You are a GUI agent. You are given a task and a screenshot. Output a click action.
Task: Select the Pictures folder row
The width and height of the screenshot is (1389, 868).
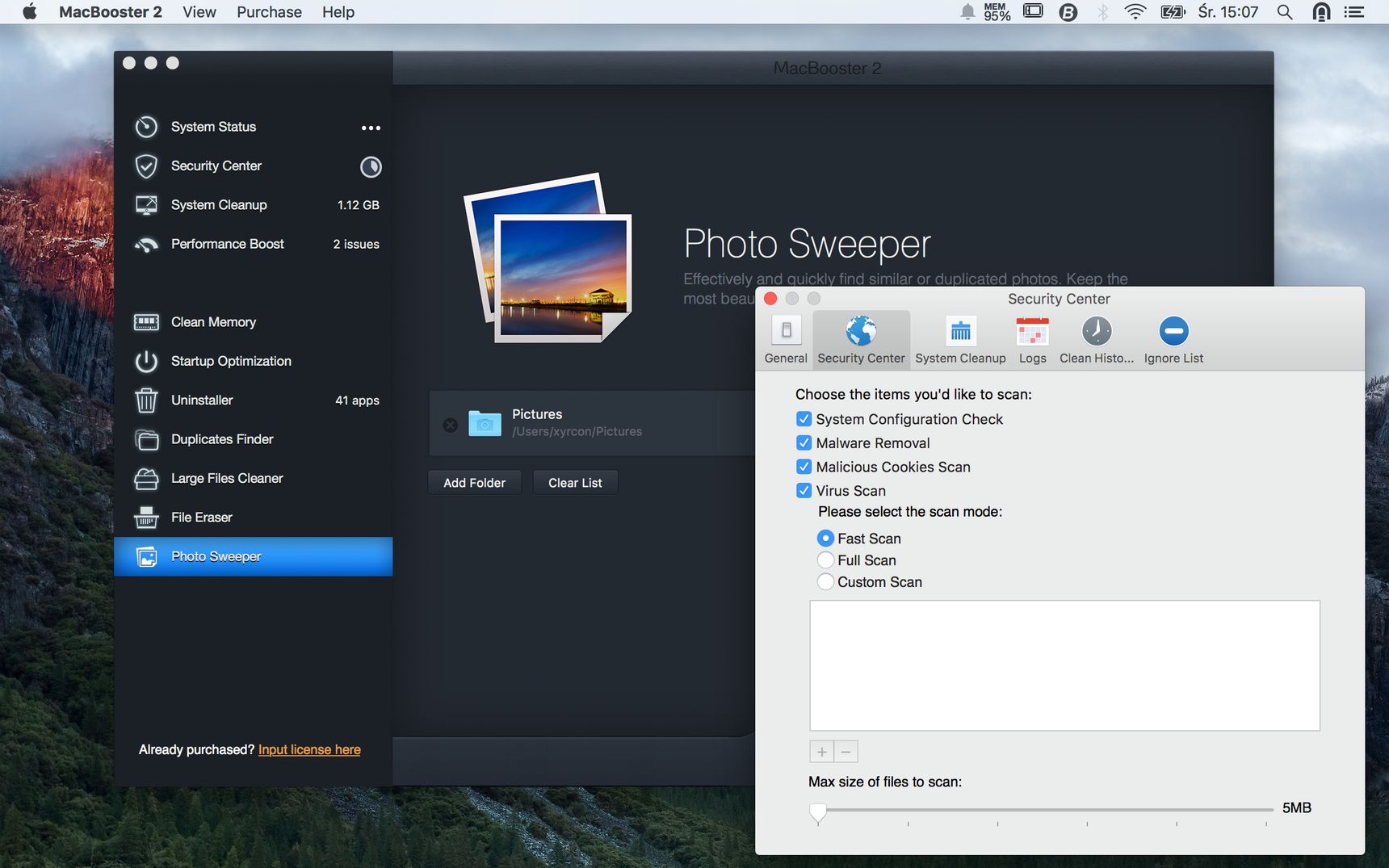coord(592,423)
